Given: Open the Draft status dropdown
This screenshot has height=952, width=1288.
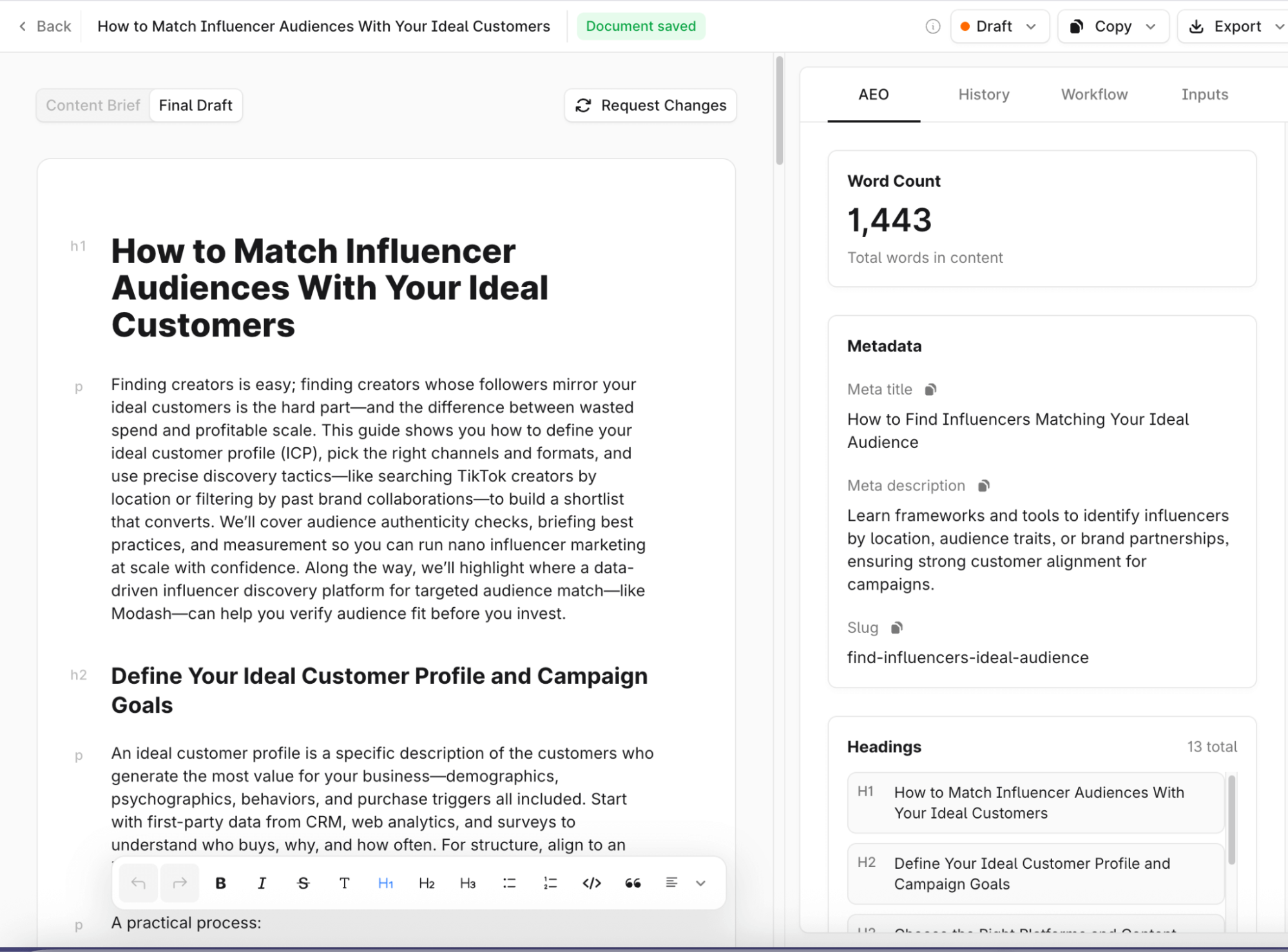Looking at the screenshot, I should (x=999, y=26).
